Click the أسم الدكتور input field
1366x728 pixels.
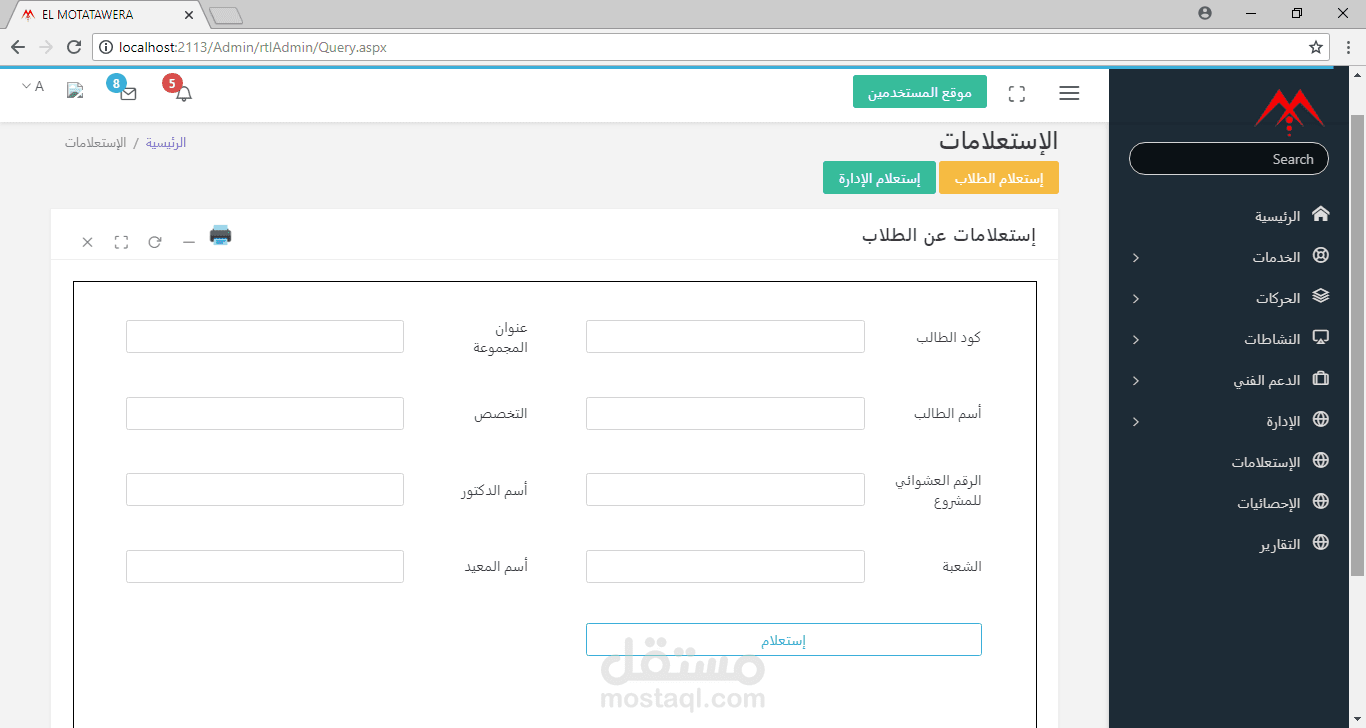(x=265, y=490)
